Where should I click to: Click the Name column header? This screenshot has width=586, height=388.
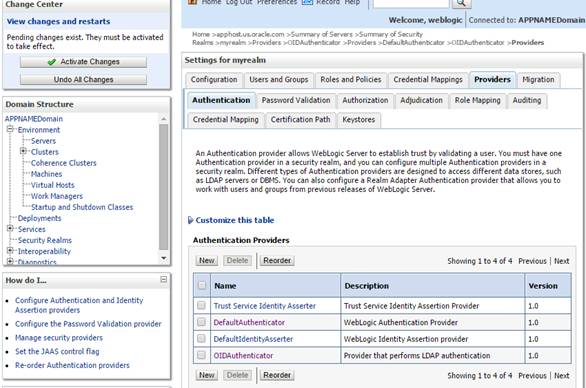point(275,286)
